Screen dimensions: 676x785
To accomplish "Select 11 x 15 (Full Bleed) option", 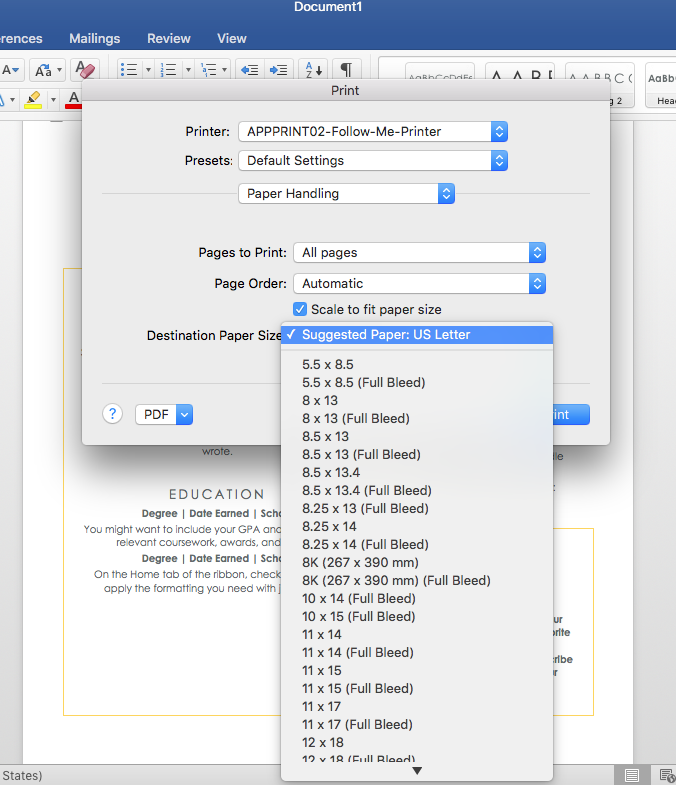I will click(417, 689).
